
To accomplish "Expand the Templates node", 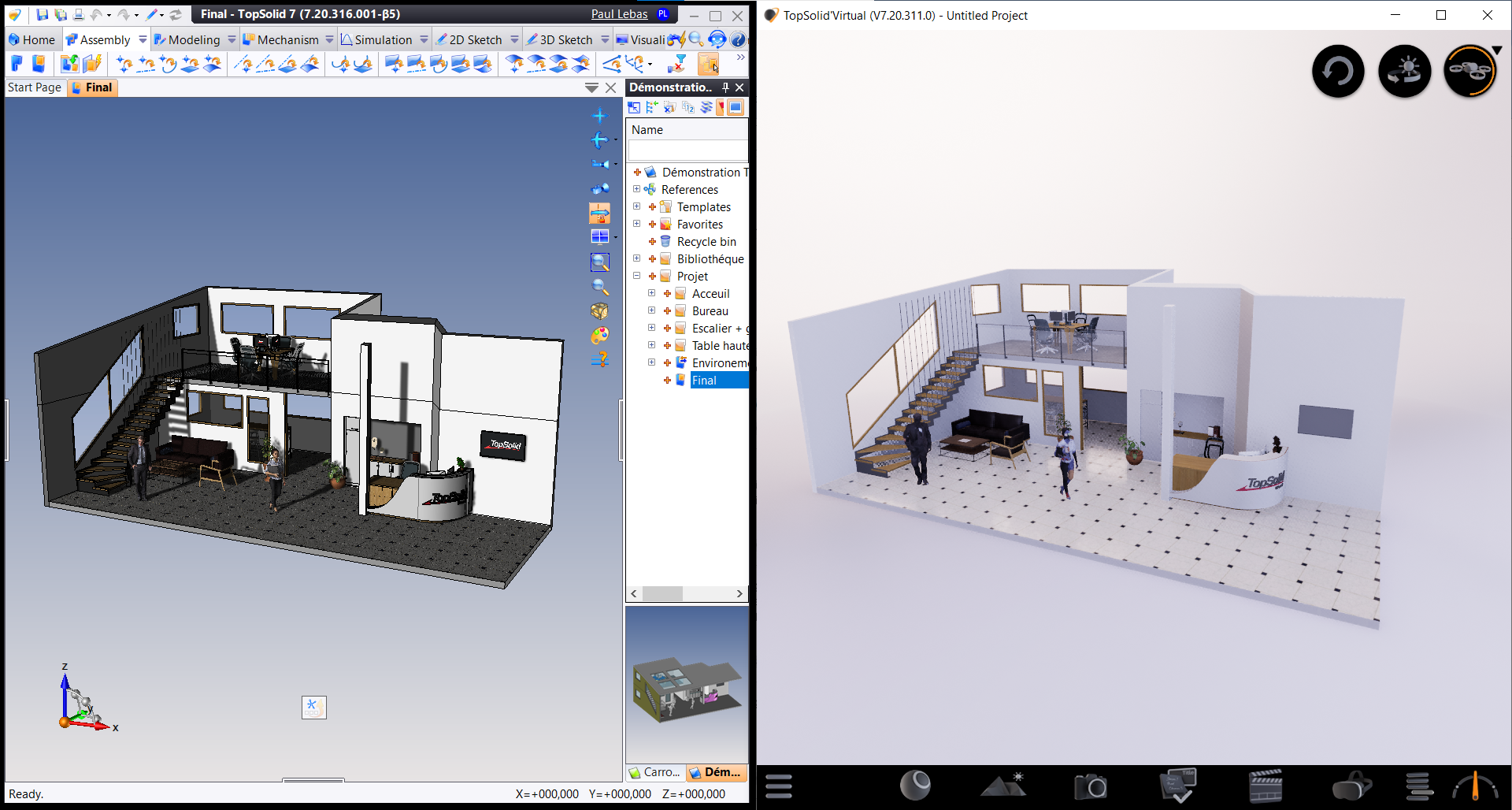I will pyautogui.click(x=636, y=206).
